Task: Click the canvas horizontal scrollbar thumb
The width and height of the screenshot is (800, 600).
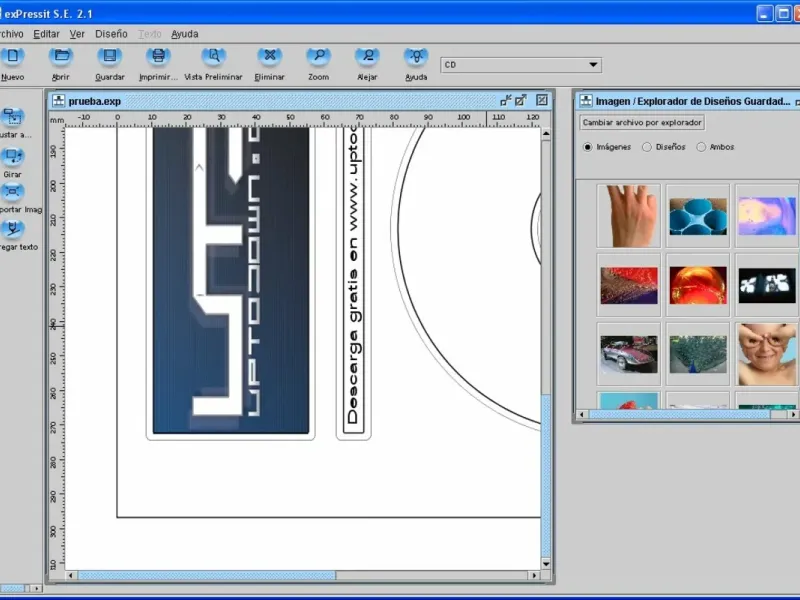Action: pos(206,576)
